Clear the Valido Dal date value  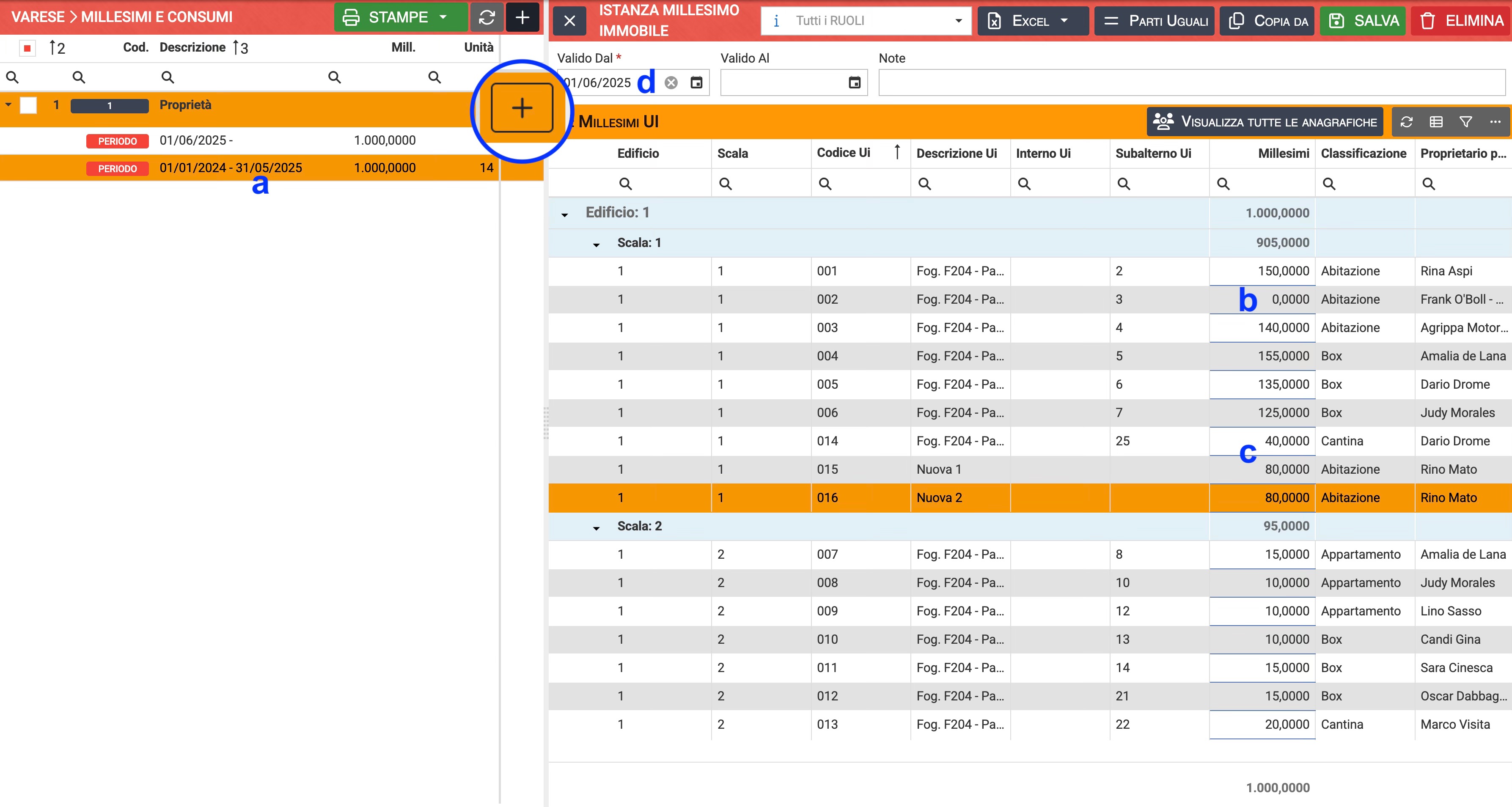tap(671, 83)
